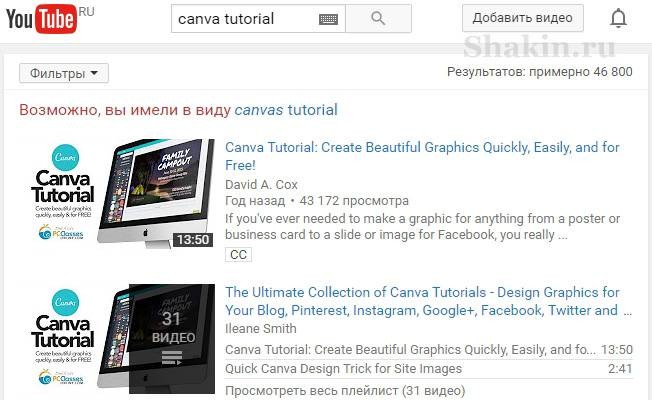This screenshot has width=652, height=400.
Task: Open 'The Ultimate Collection of Canva Tutorials' link
Action: tap(428, 301)
